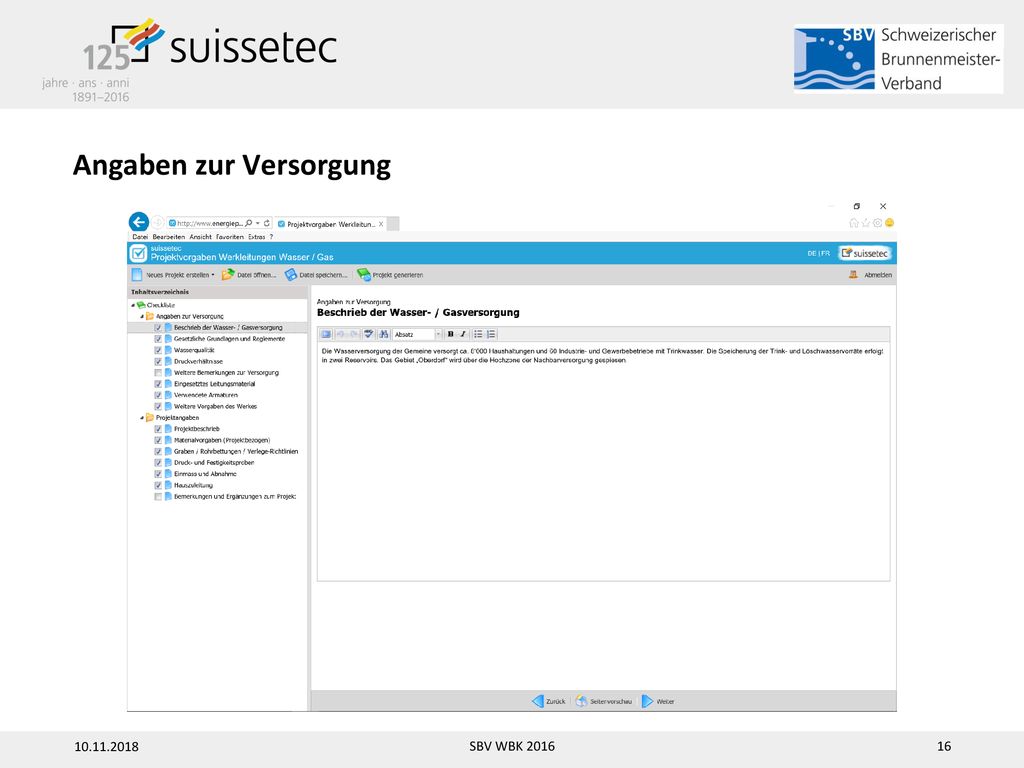This screenshot has height=768, width=1024.
Task: Click the Datei speichern disk icon
Action: [291, 275]
